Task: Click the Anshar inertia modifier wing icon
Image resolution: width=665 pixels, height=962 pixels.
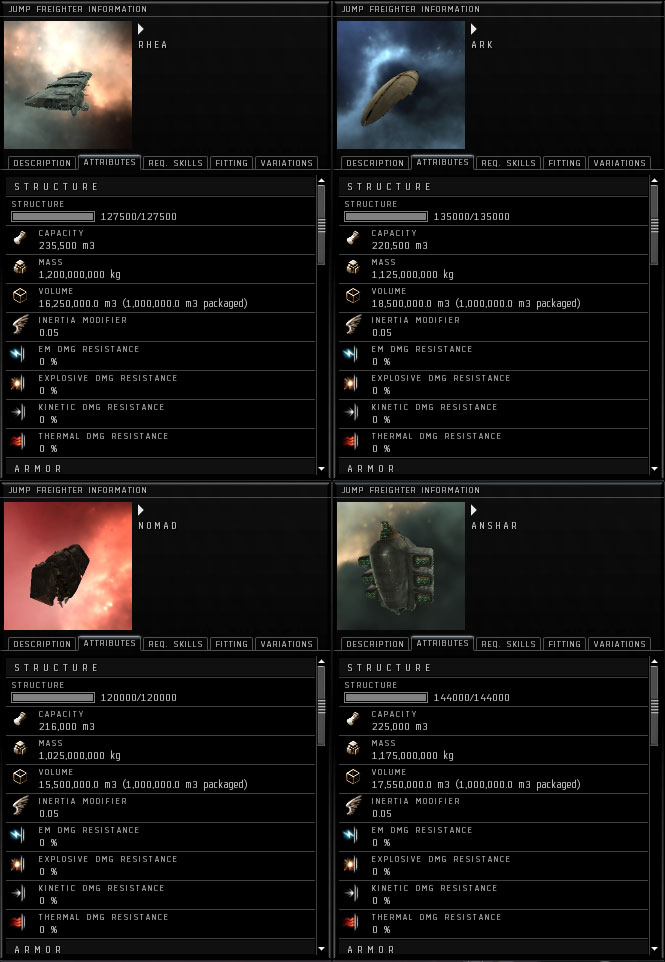Action: tap(353, 806)
